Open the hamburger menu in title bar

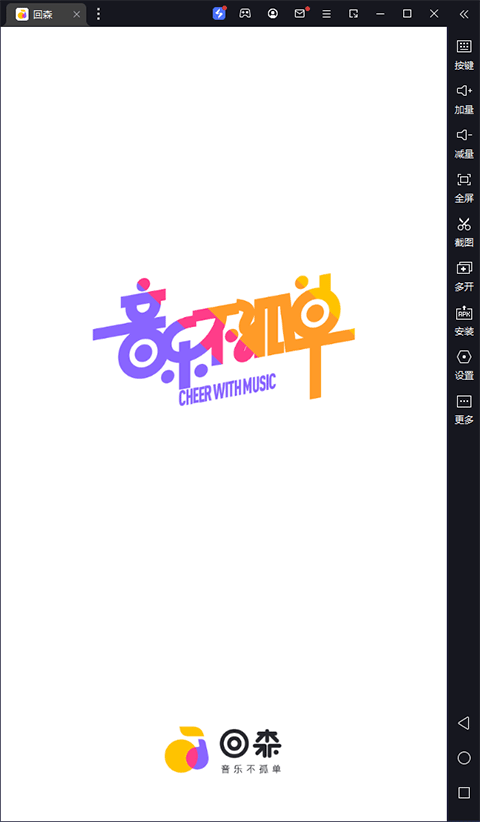coord(326,14)
